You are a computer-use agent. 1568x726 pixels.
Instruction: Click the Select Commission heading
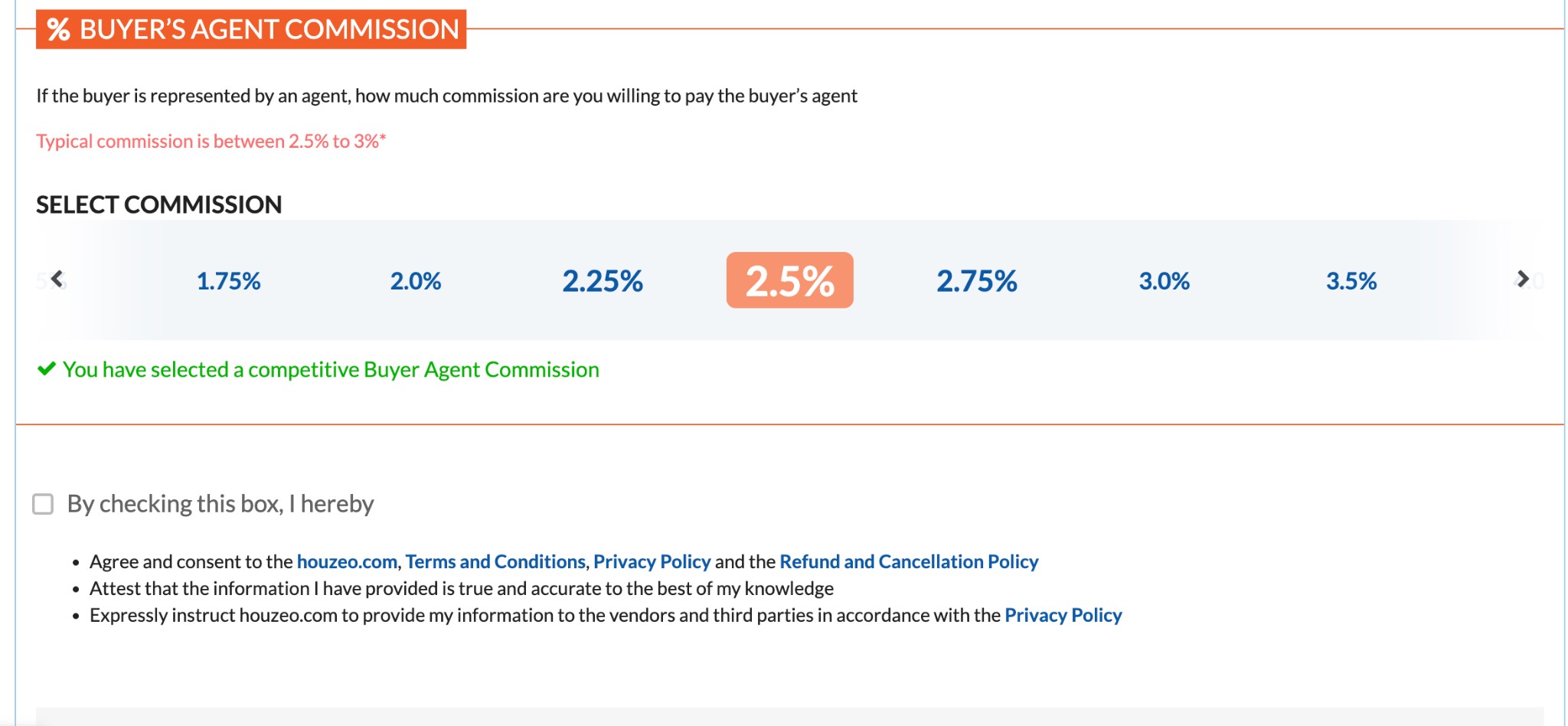[159, 204]
